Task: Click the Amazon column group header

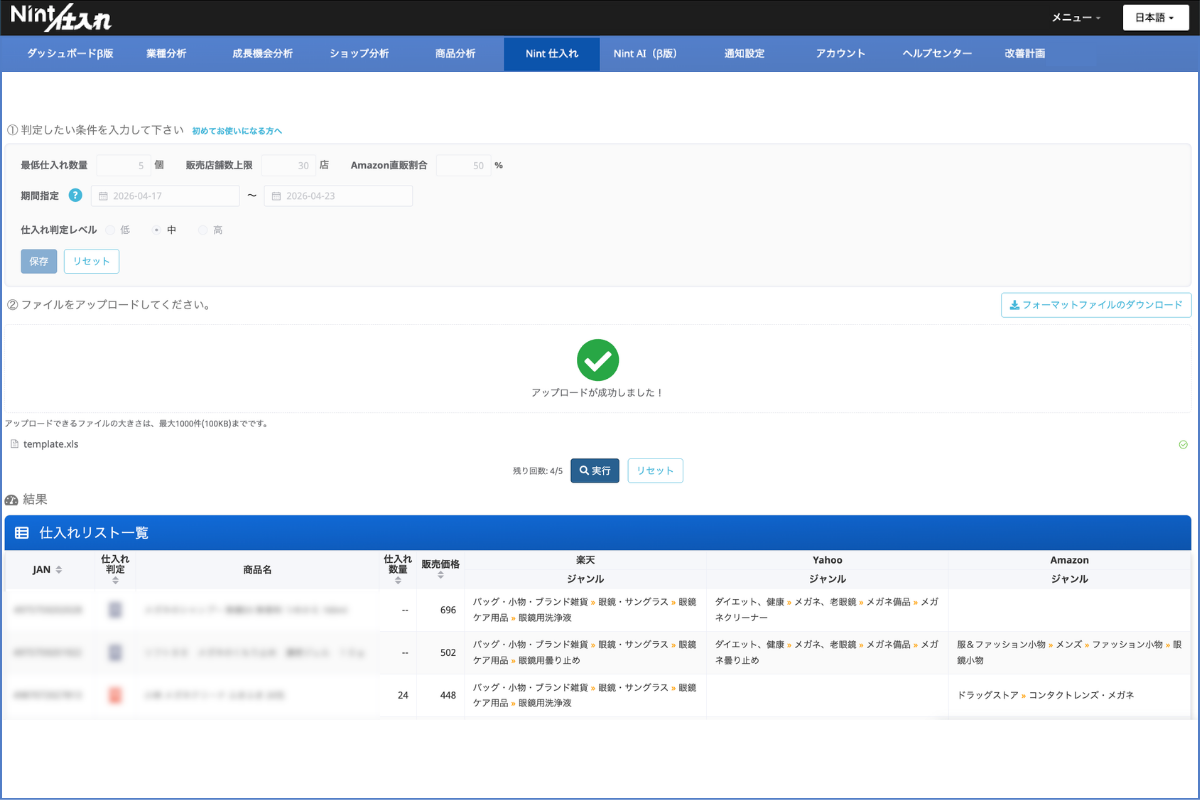Action: (x=1069, y=560)
